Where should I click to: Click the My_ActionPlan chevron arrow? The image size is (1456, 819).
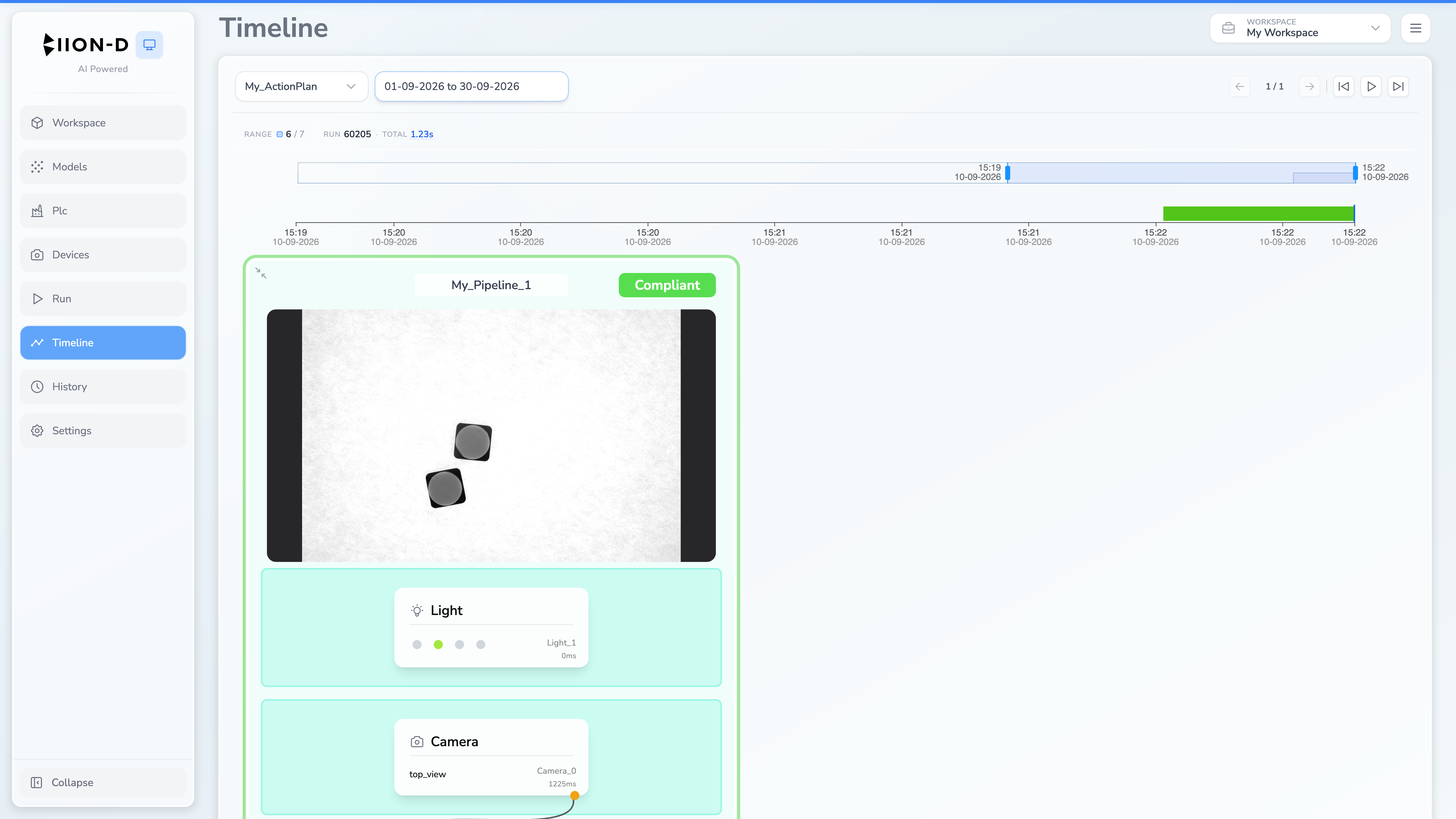coord(351,86)
